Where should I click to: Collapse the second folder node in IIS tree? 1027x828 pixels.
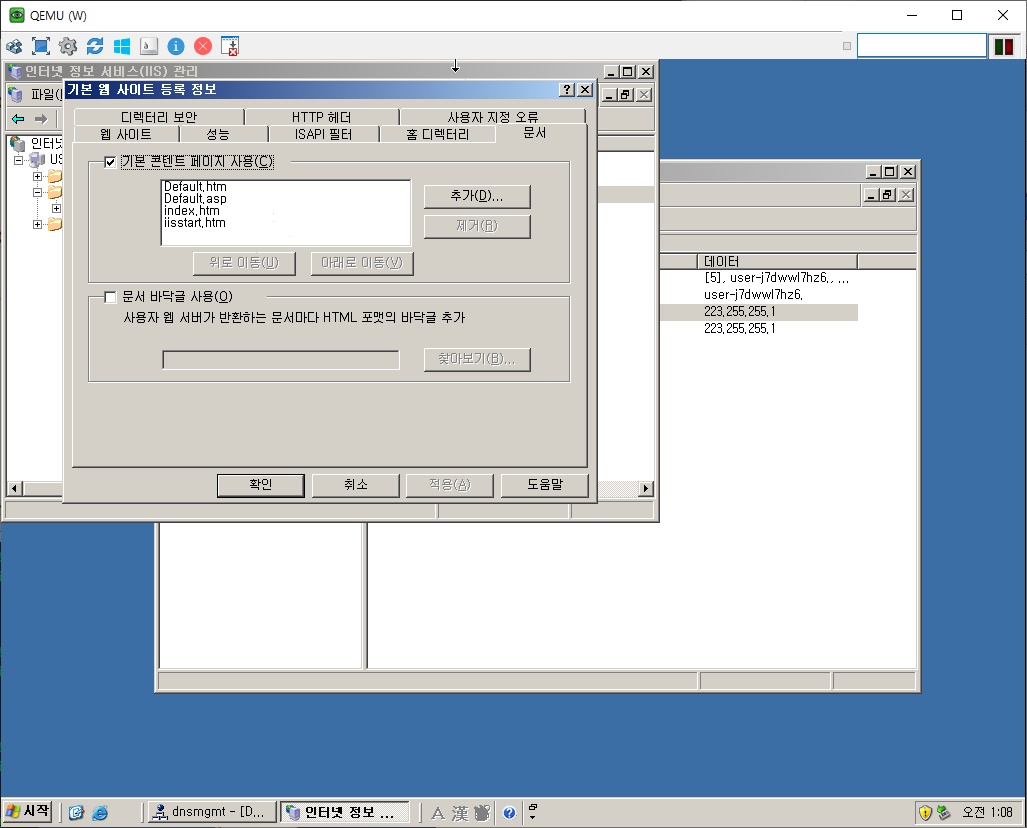37,192
